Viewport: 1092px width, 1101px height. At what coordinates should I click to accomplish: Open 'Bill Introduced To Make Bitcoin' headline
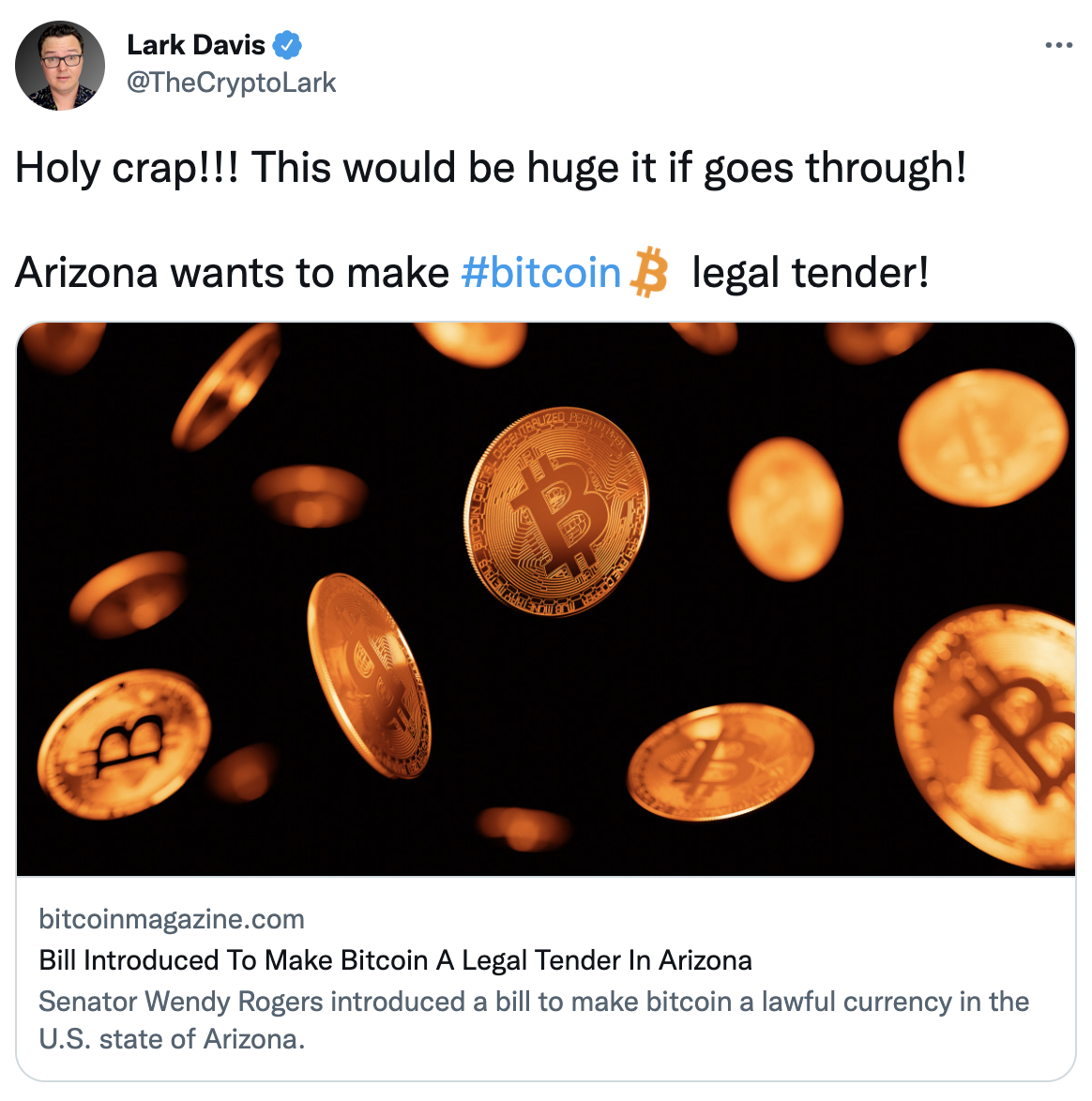coord(395,960)
